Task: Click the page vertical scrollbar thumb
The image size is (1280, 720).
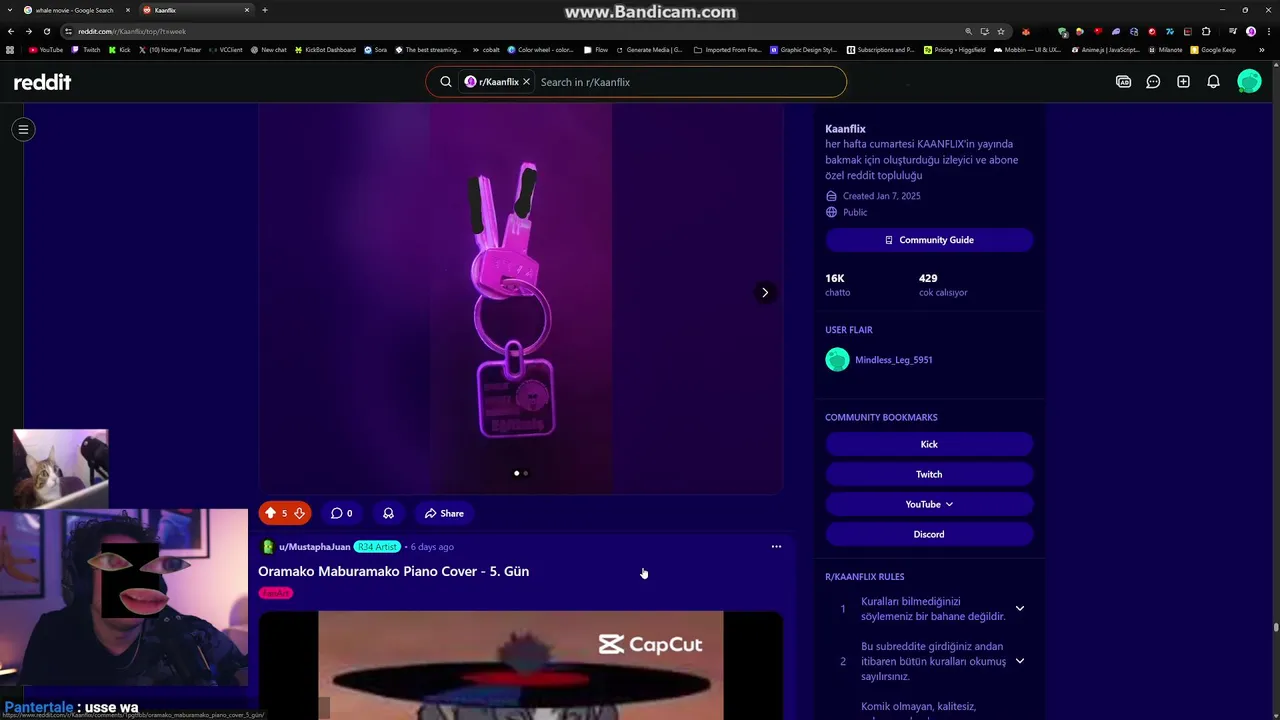Action: 1275,627
